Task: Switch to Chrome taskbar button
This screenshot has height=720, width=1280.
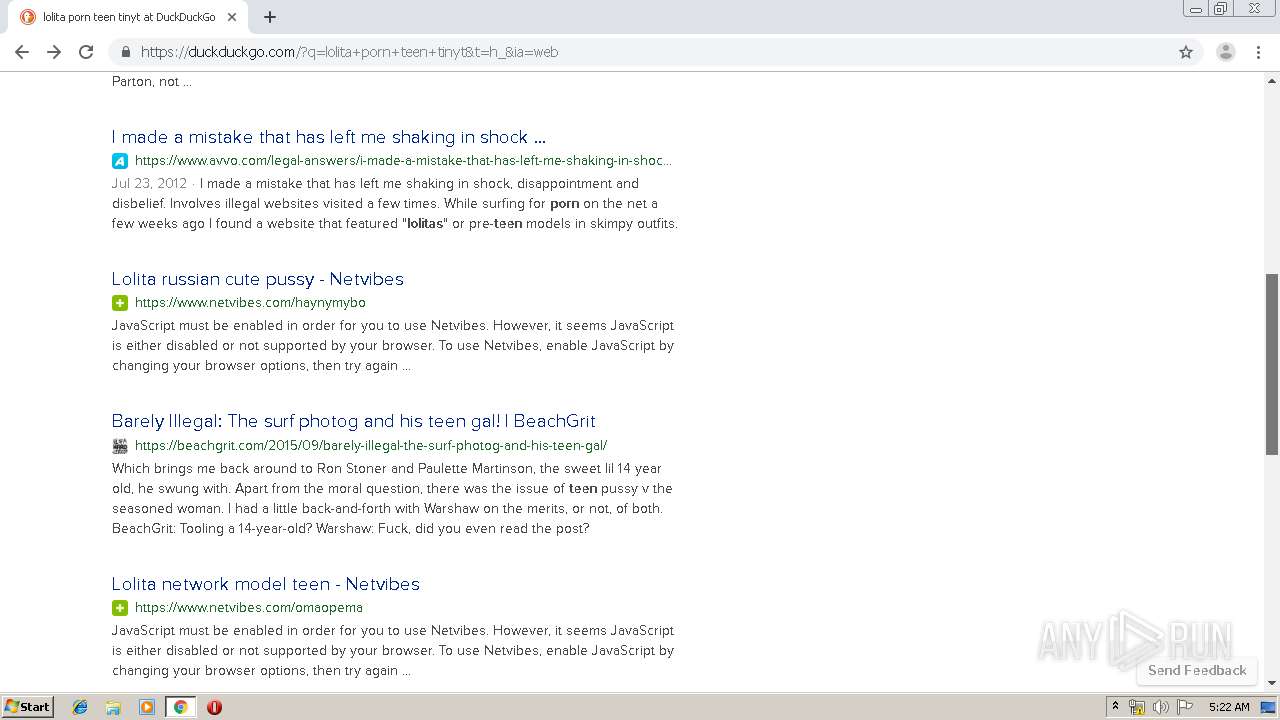Action: tap(180, 707)
